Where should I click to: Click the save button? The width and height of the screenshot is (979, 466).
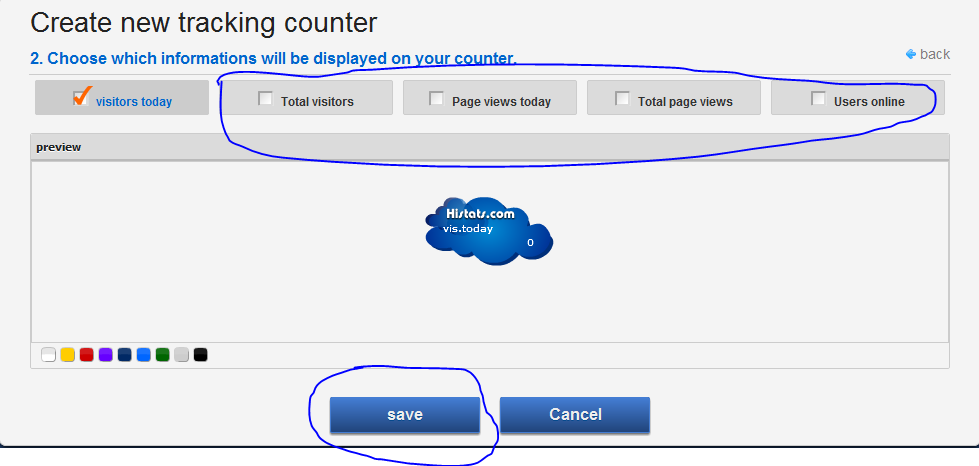(x=405, y=415)
